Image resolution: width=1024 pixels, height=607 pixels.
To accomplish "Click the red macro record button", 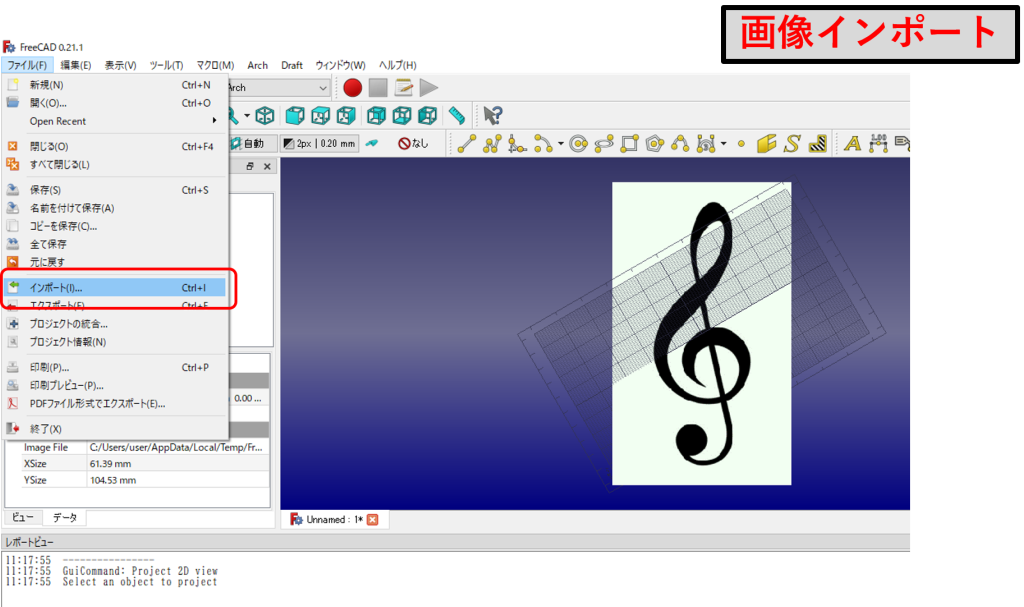I will (352, 88).
